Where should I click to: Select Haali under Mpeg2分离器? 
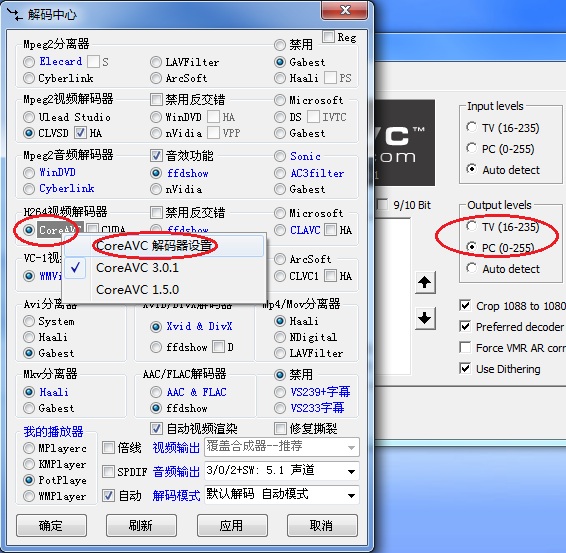[x=280, y=78]
